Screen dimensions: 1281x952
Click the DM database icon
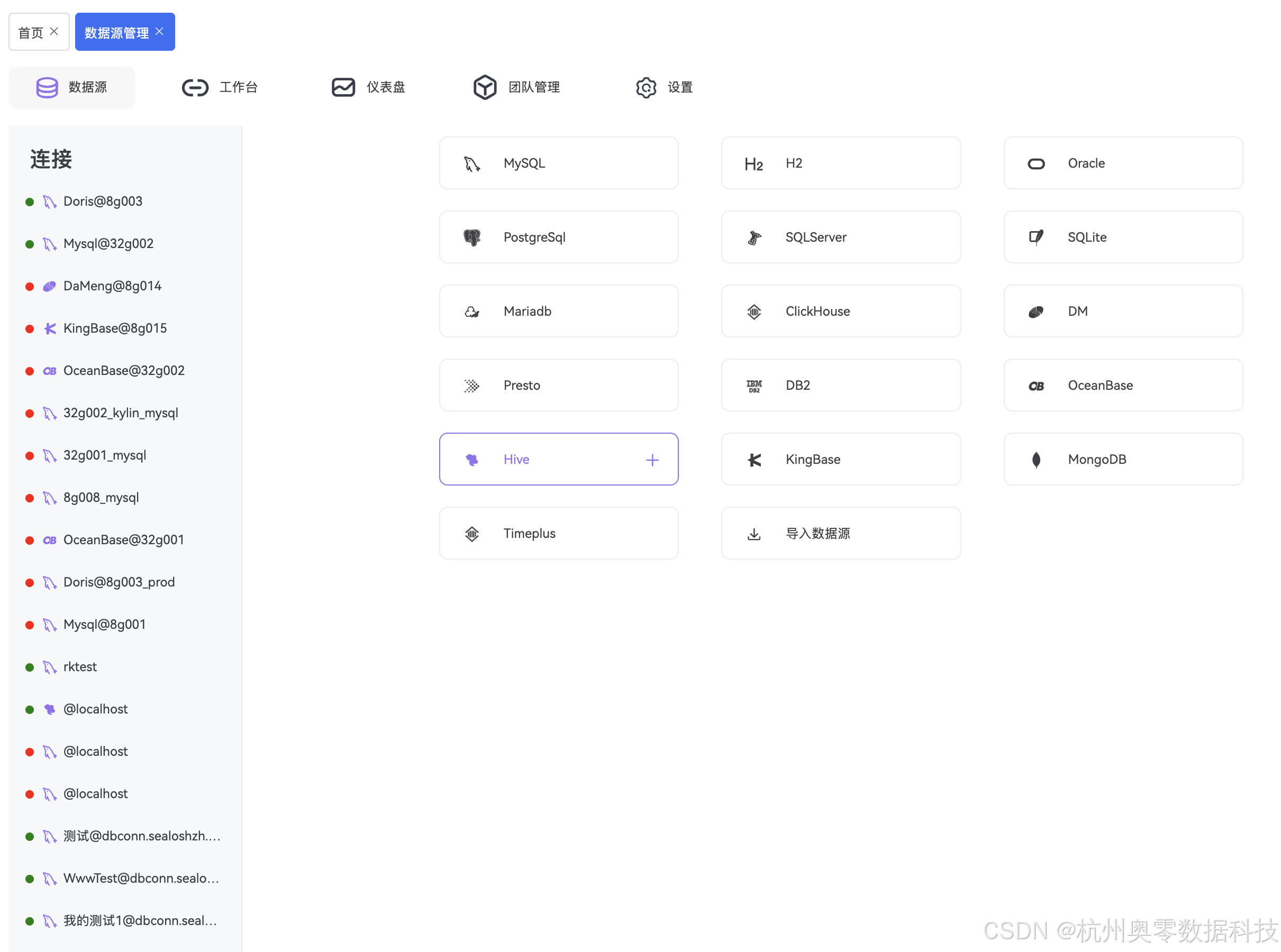pyautogui.click(x=1036, y=312)
